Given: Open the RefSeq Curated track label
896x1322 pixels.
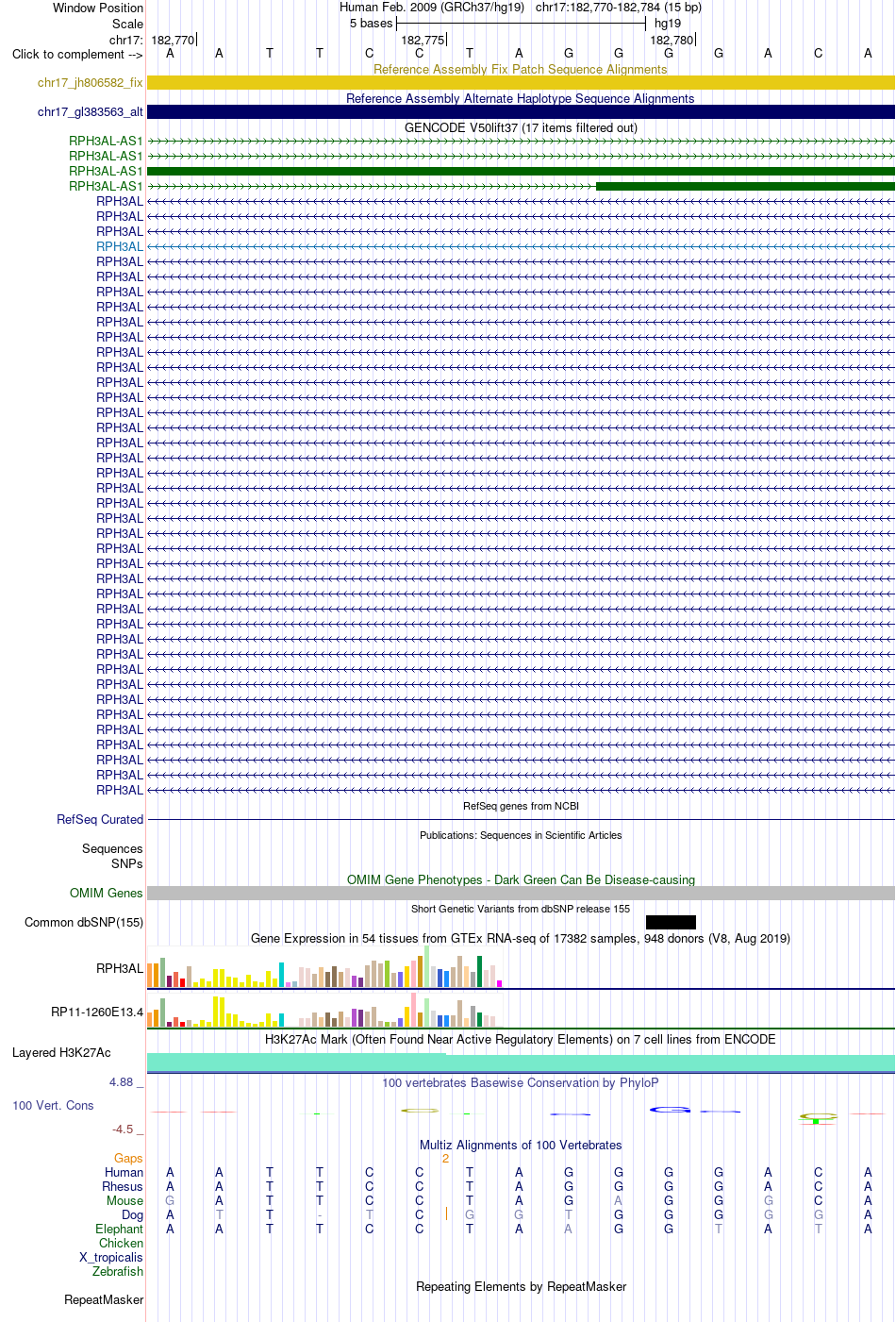Looking at the screenshot, I should pyautogui.click(x=100, y=819).
